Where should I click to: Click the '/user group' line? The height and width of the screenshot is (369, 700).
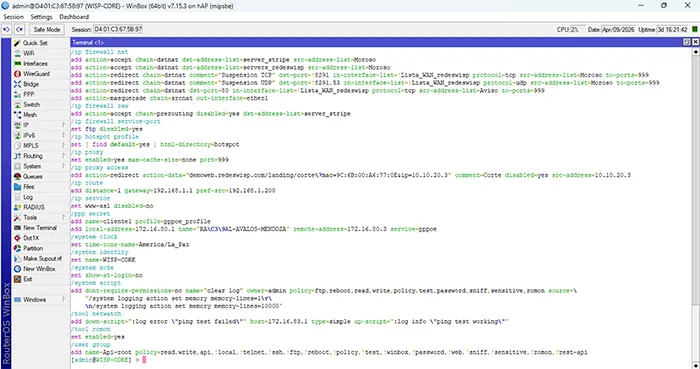[x=90, y=344]
